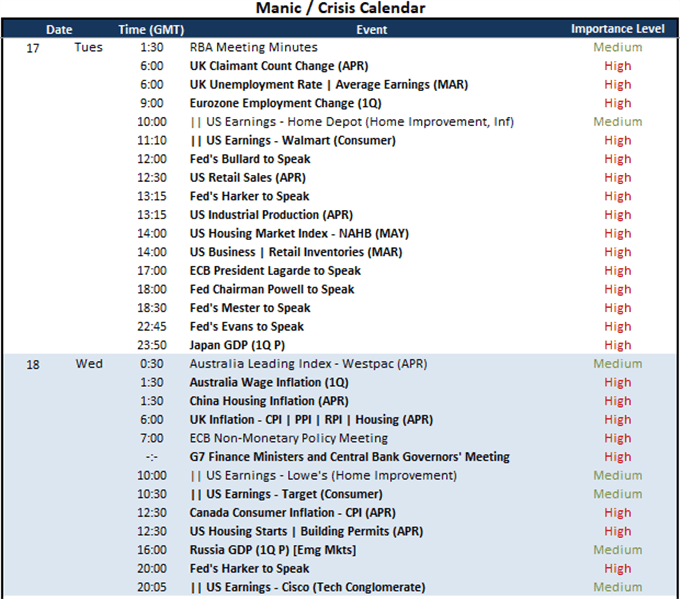This screenshot has height=599, width=680.
Task: Click the date cell '17'
Action: tap(33, 48)
